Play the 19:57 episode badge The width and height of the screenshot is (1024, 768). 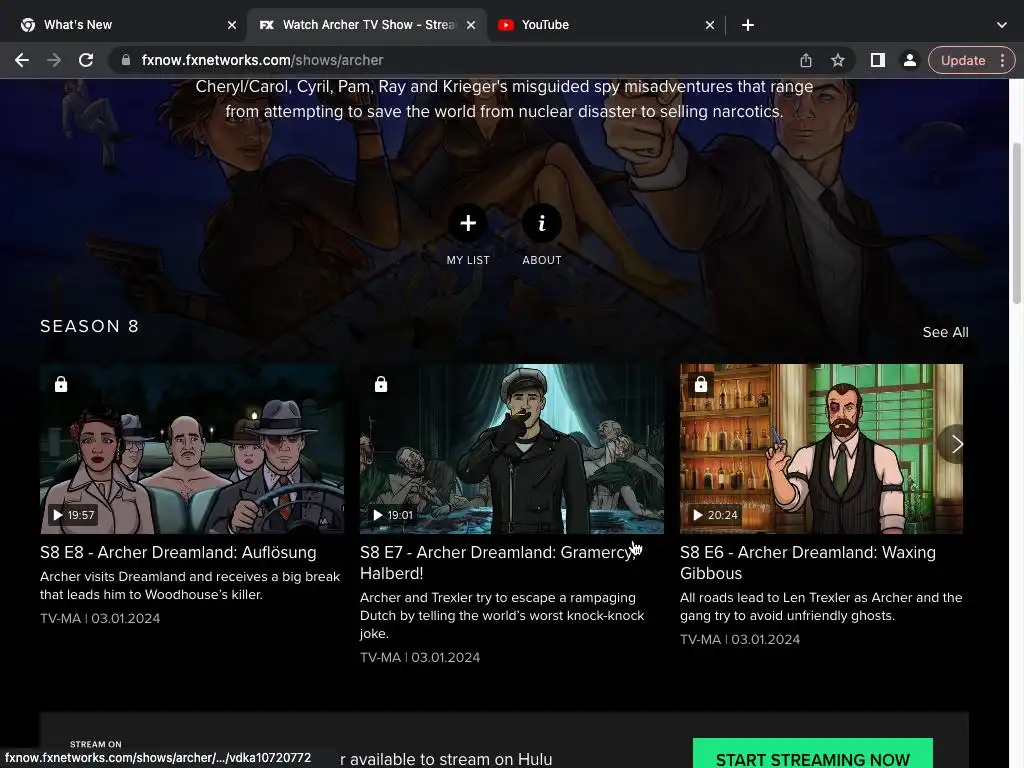[73, 515]
